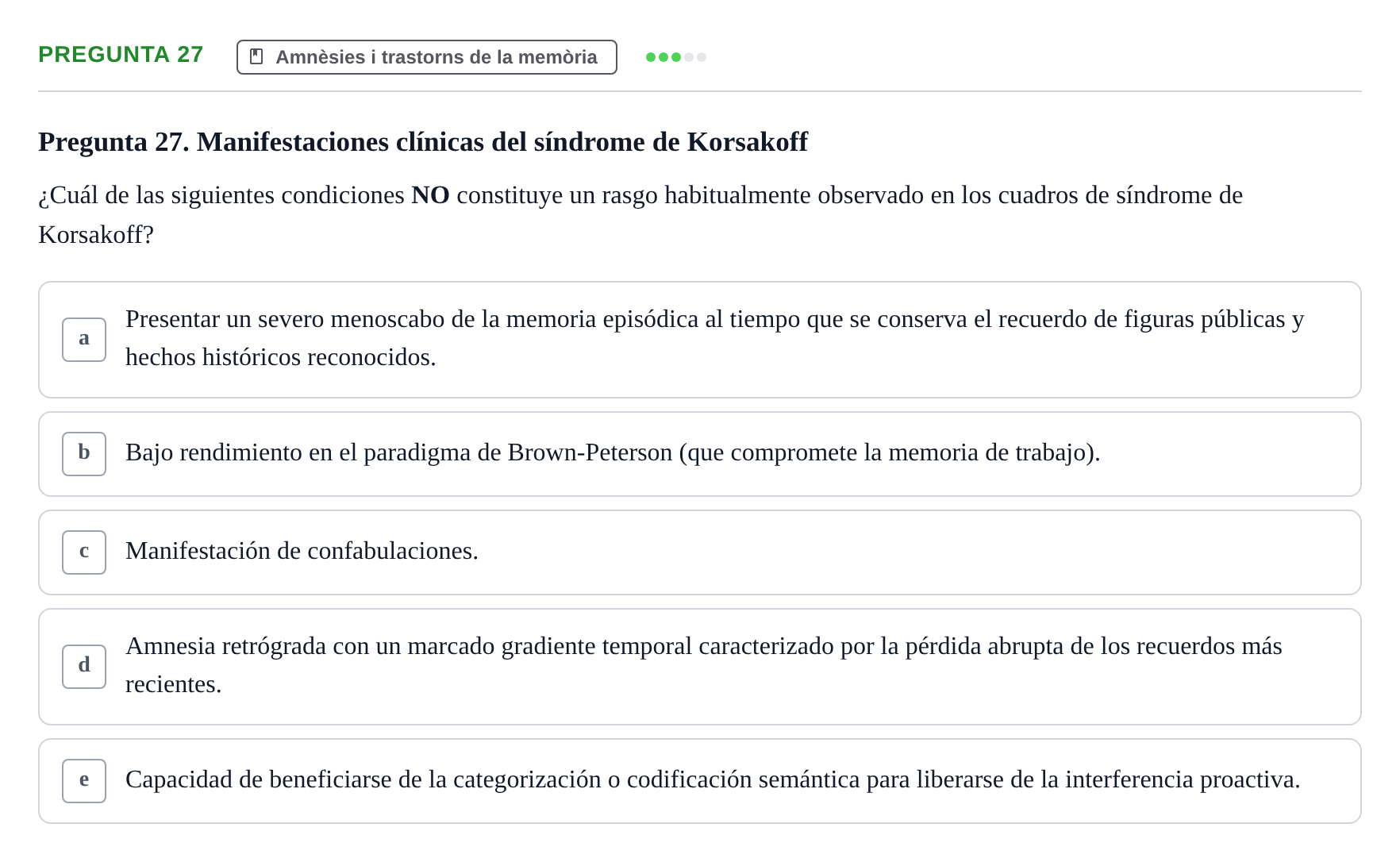Select the letter c option box
1400x862 pixels.
point(84,552)
